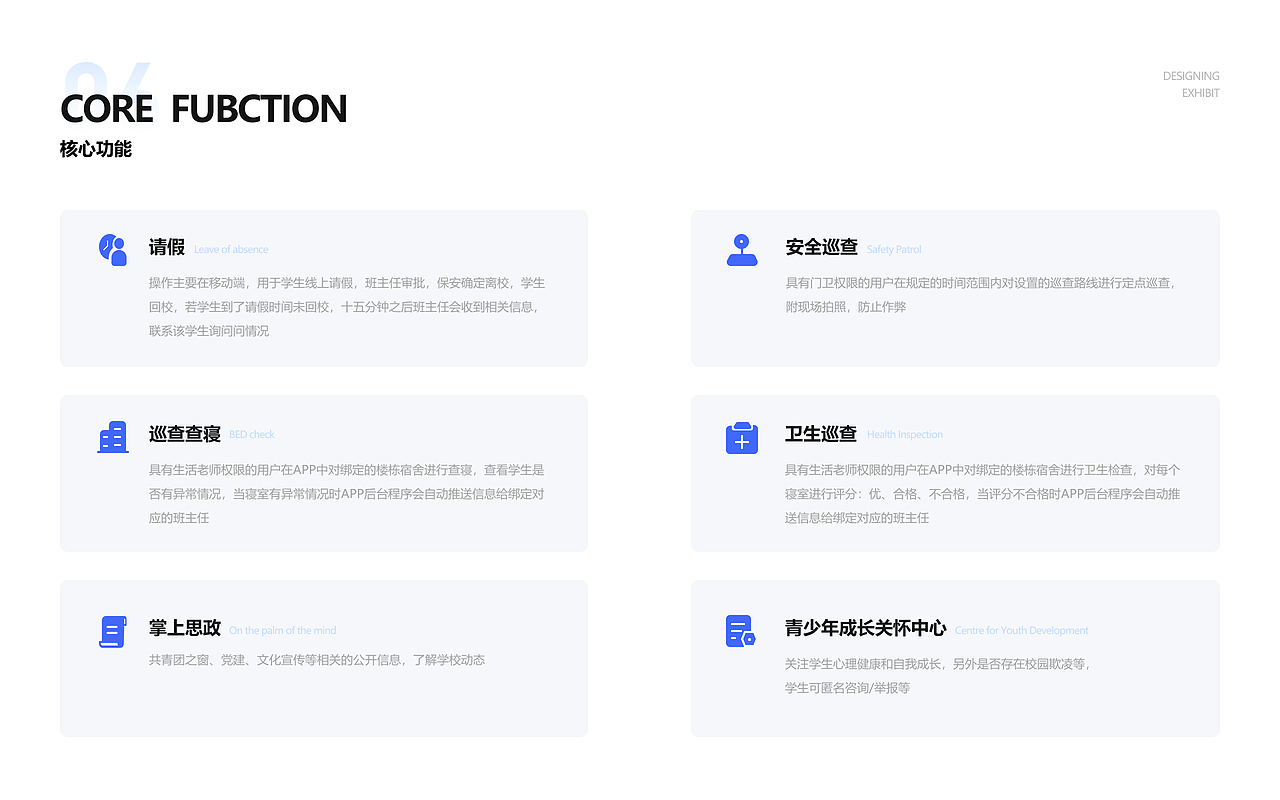This screenshot has height=800, width=1280.
Task: Select the 掌上思政 blue book icon
Action: (112, 631)
